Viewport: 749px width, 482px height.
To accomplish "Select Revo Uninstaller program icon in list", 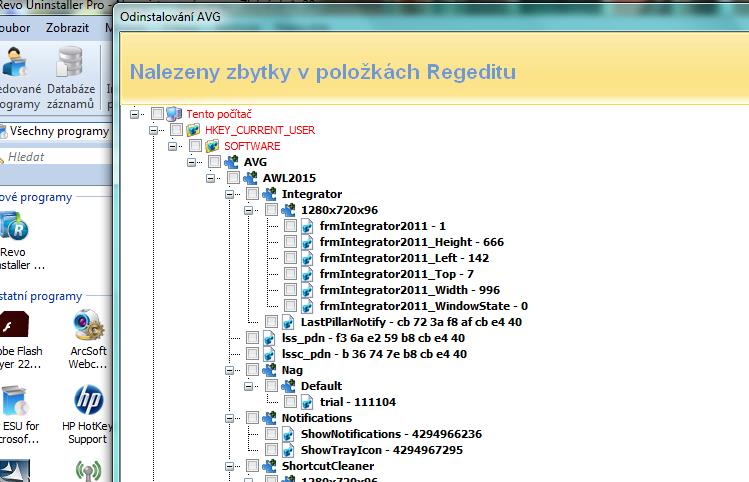I will [13, 226].
